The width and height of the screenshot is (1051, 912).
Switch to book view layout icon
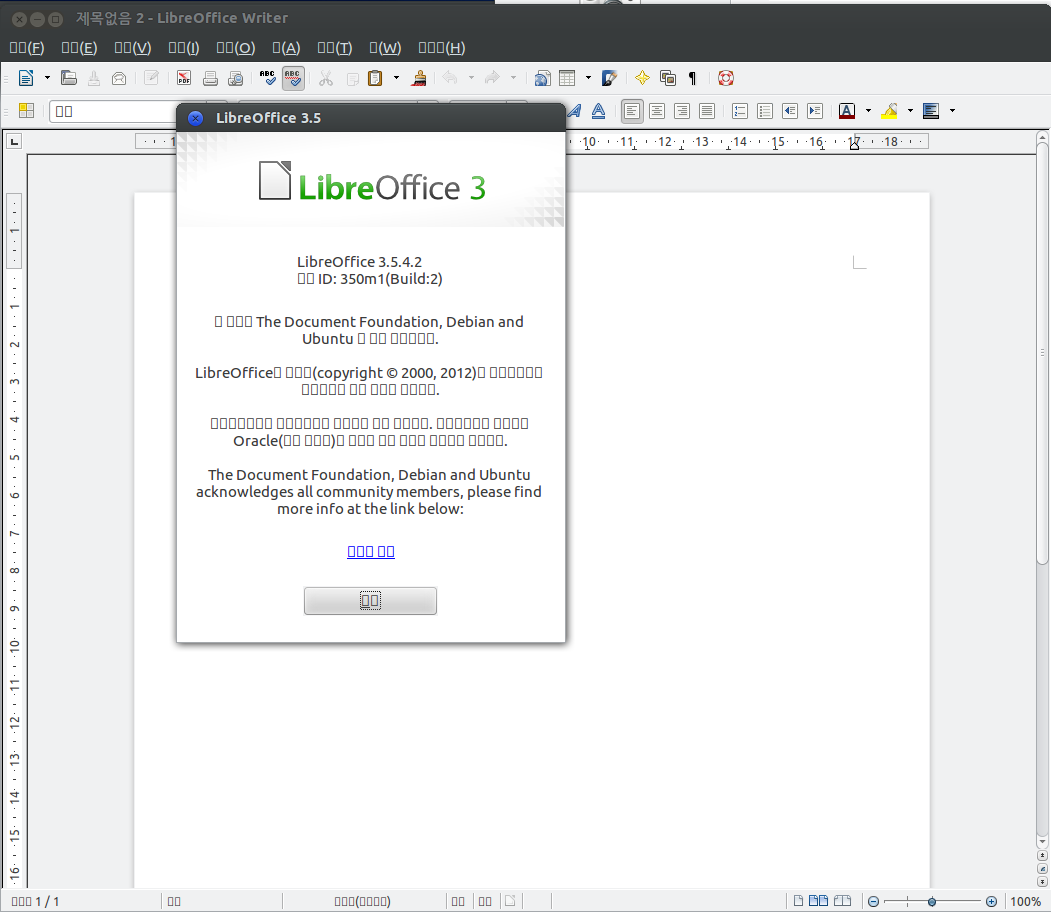pyautogui.click(x=842, y=901)
